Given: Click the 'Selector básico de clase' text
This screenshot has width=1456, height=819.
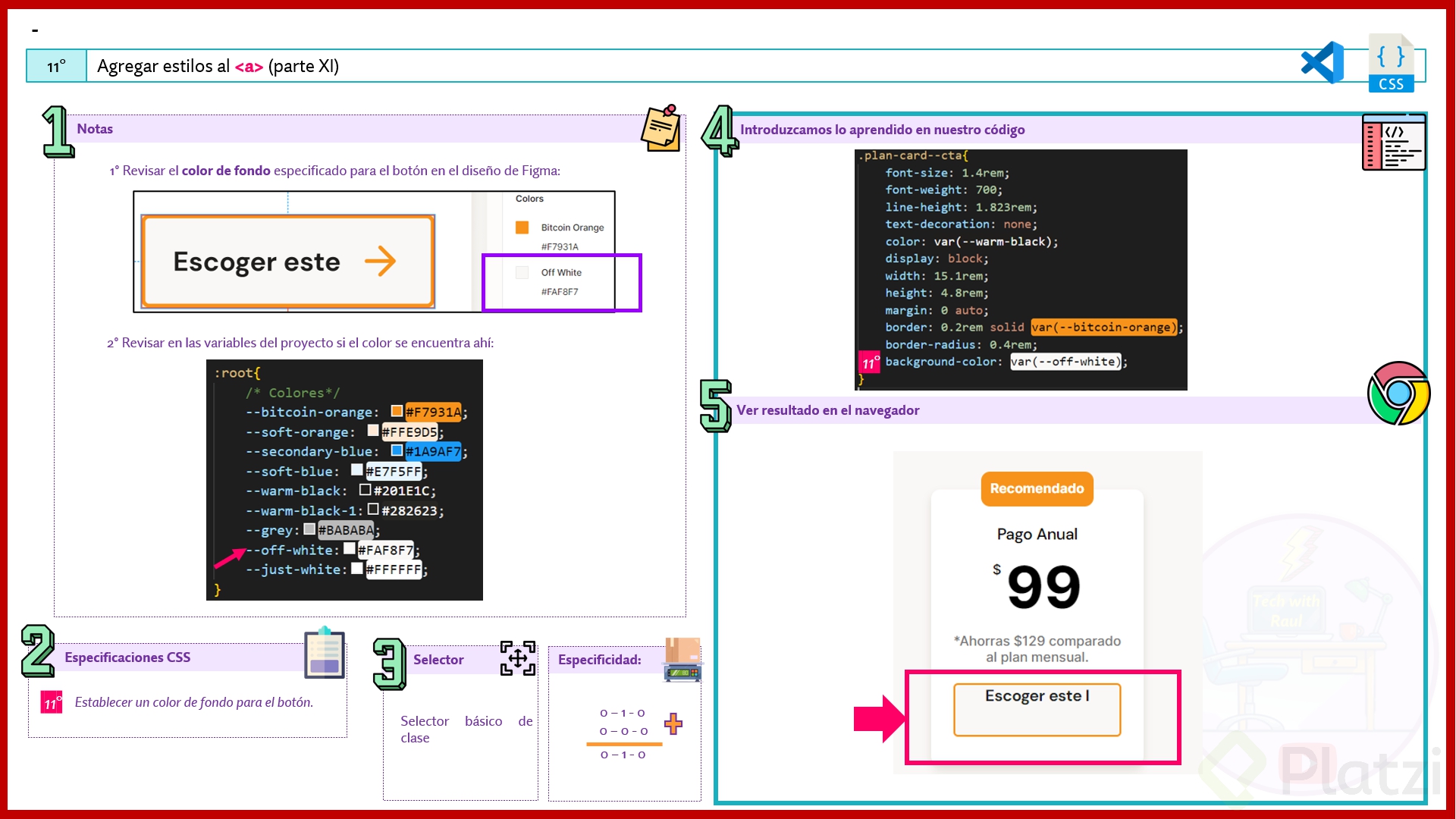Looking at the screenshot, I should coord(466,729).
